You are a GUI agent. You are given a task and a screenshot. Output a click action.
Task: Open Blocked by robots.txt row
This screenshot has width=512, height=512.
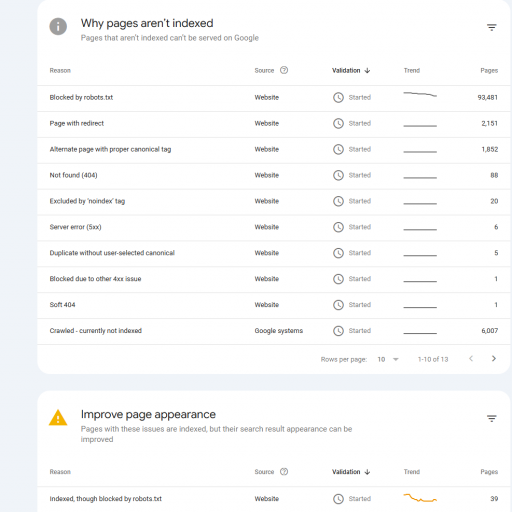coord(273,98)
